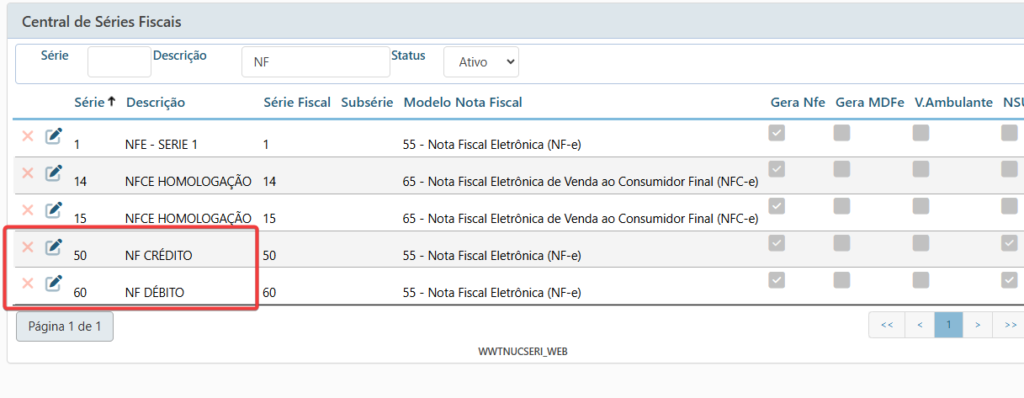The width and height of the screenshot is (1024, 398).
Task: Edit the NF CRÉDITO row
Action: 54,246
